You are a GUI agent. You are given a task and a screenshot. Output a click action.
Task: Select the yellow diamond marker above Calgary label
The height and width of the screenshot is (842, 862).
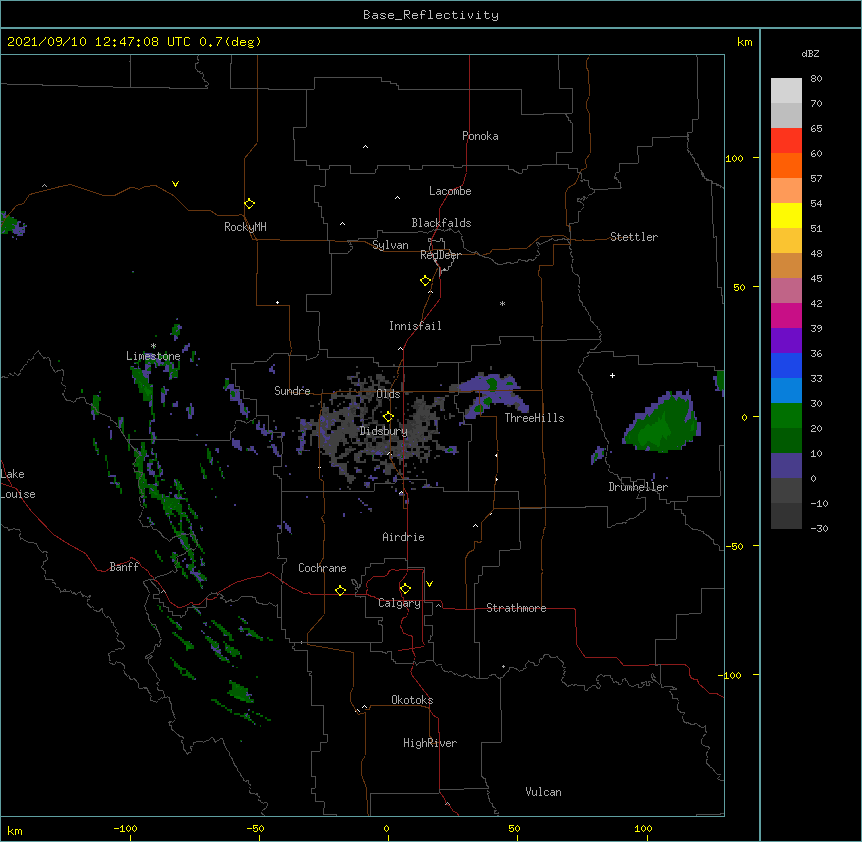[405, 589]
